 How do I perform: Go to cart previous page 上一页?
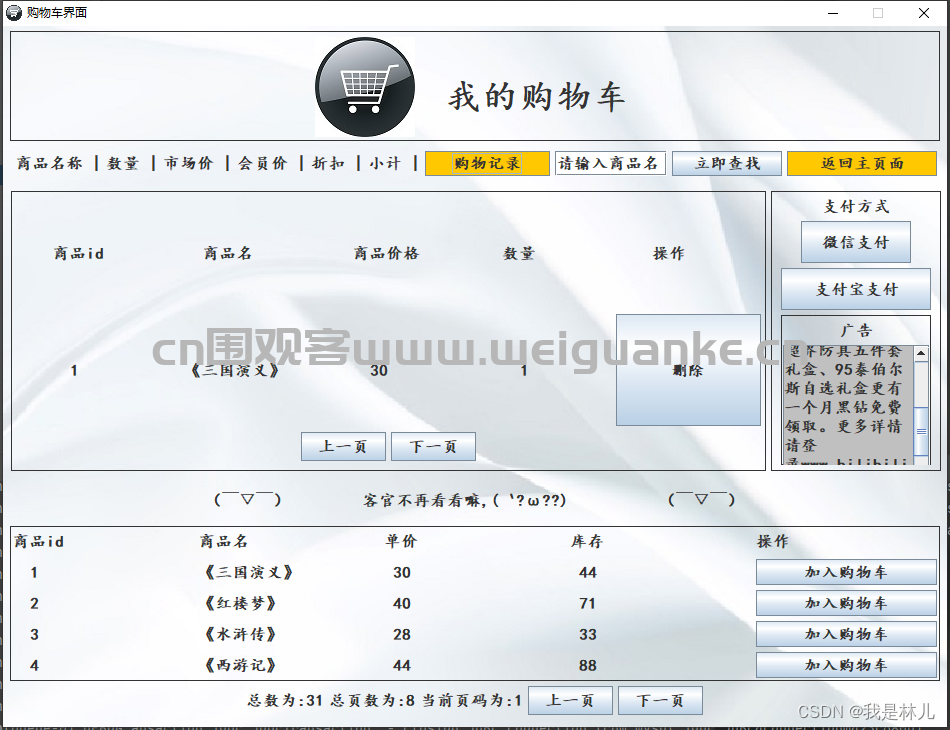pyautogui.click(x=343, y=446)
